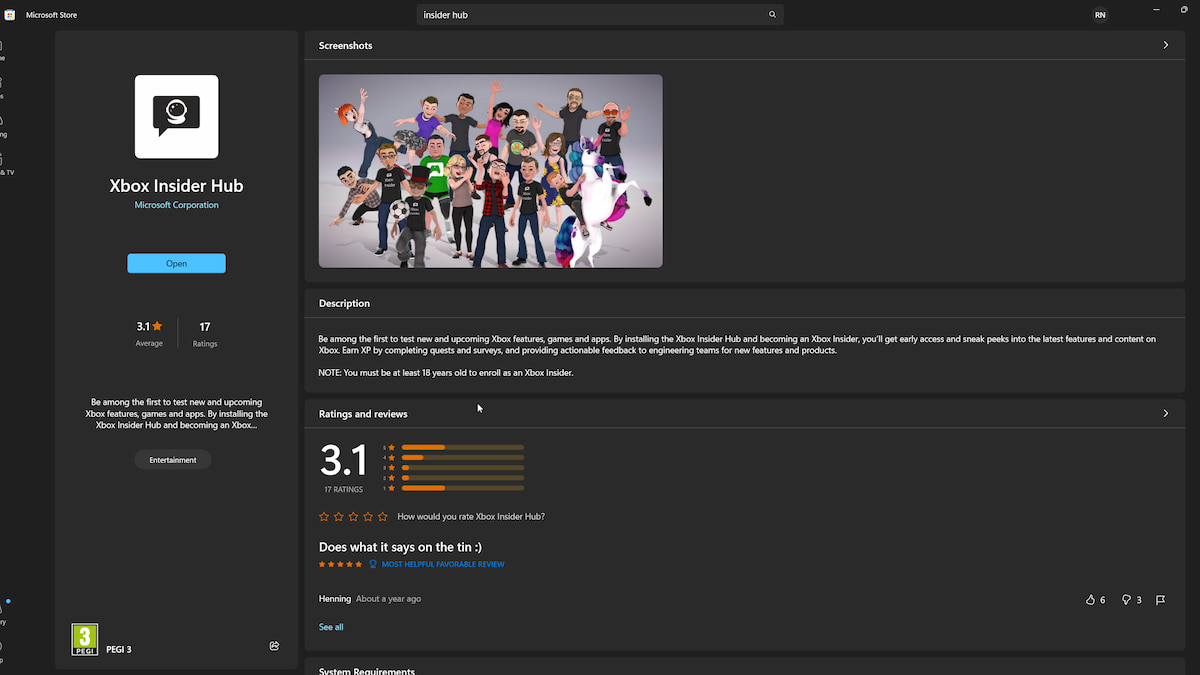Like Henning's review with the thumbs-up icon
This screenshot has height=675, width=1200.
point(1092,599)
